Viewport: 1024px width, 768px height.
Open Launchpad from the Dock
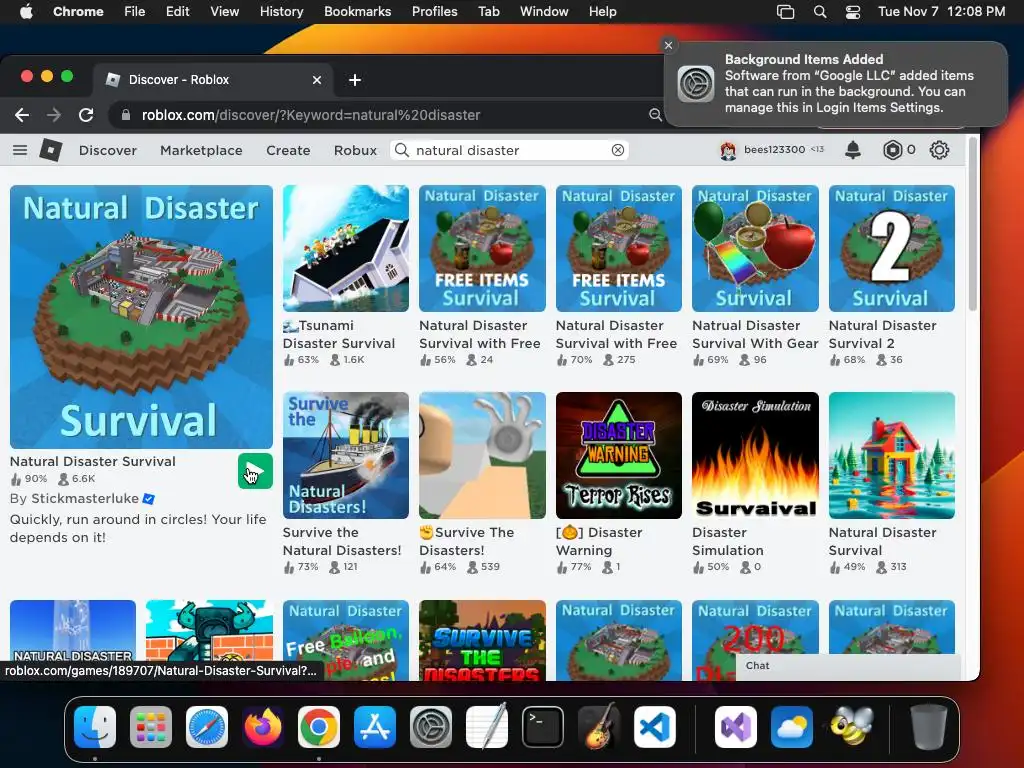[x=151, y=727]
